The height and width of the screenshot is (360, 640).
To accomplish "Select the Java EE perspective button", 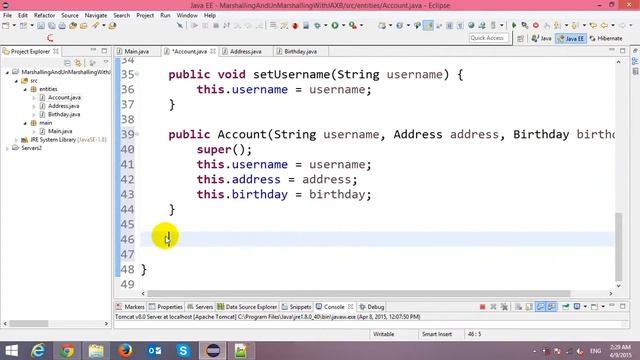I will (x=571, y=38).
